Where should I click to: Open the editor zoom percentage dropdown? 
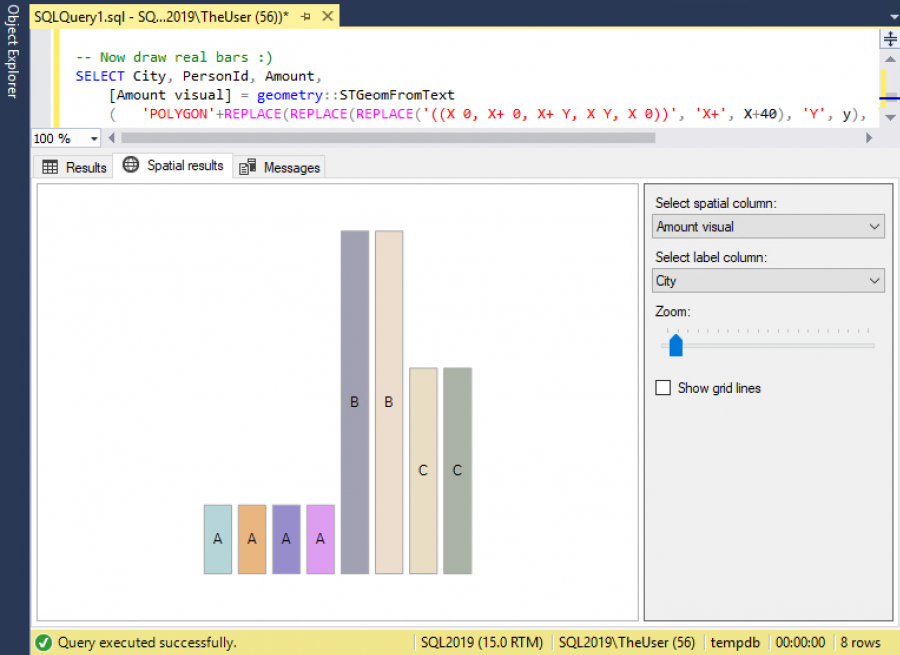click(x=95, y=137)
